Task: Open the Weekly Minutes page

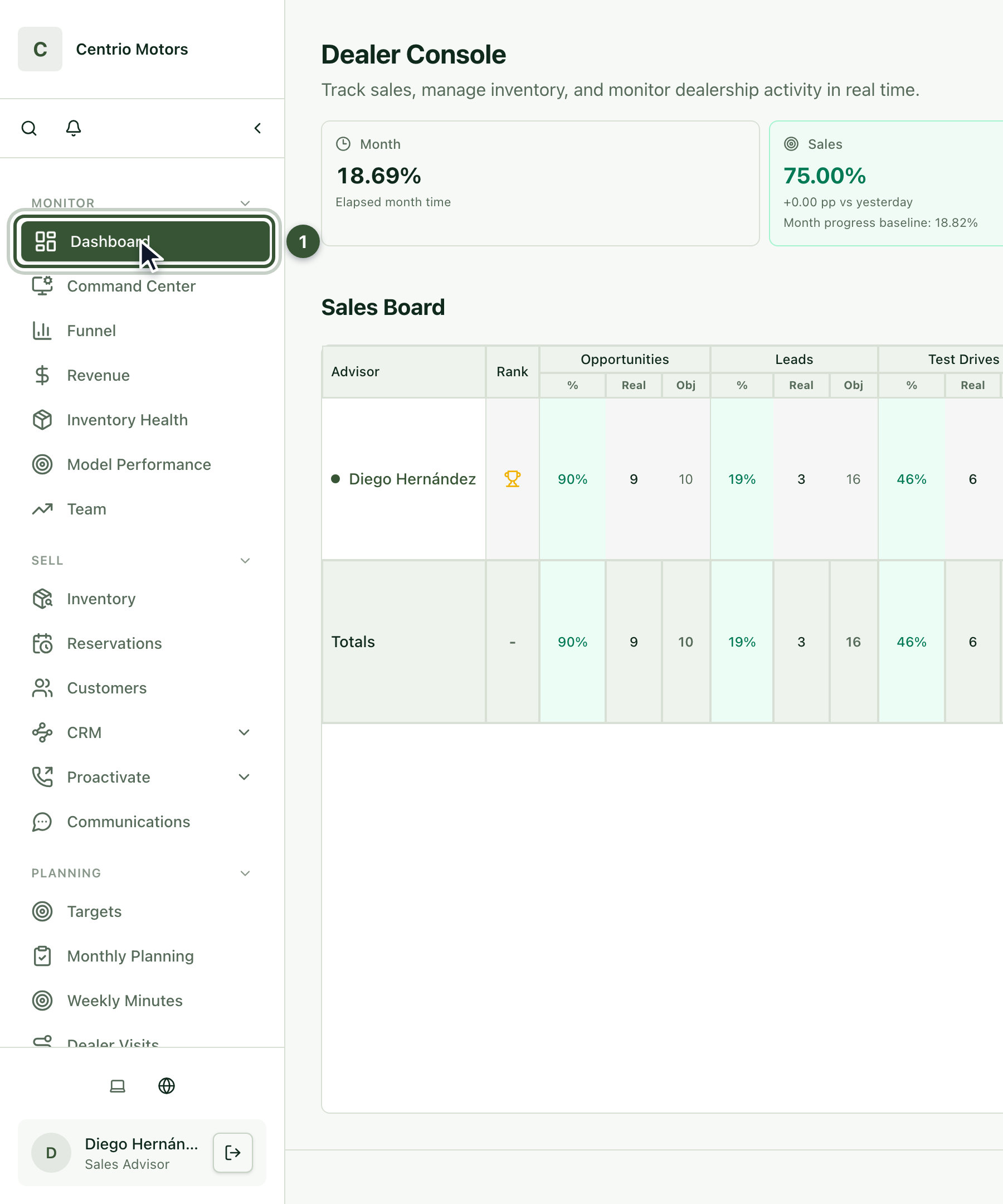Action: click(142, 1001)
